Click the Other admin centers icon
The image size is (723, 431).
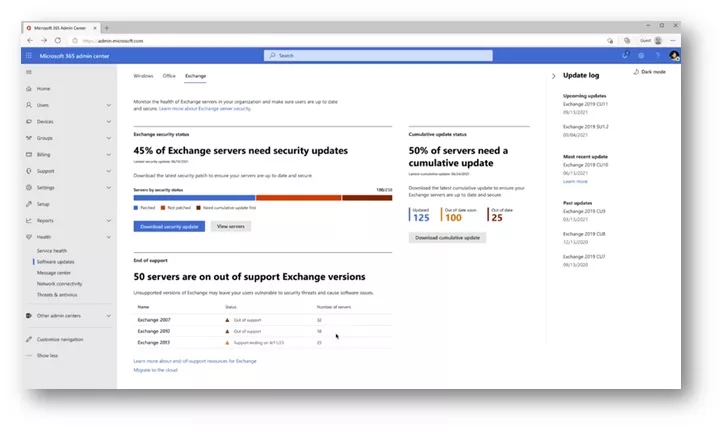(x=29, y=316)
